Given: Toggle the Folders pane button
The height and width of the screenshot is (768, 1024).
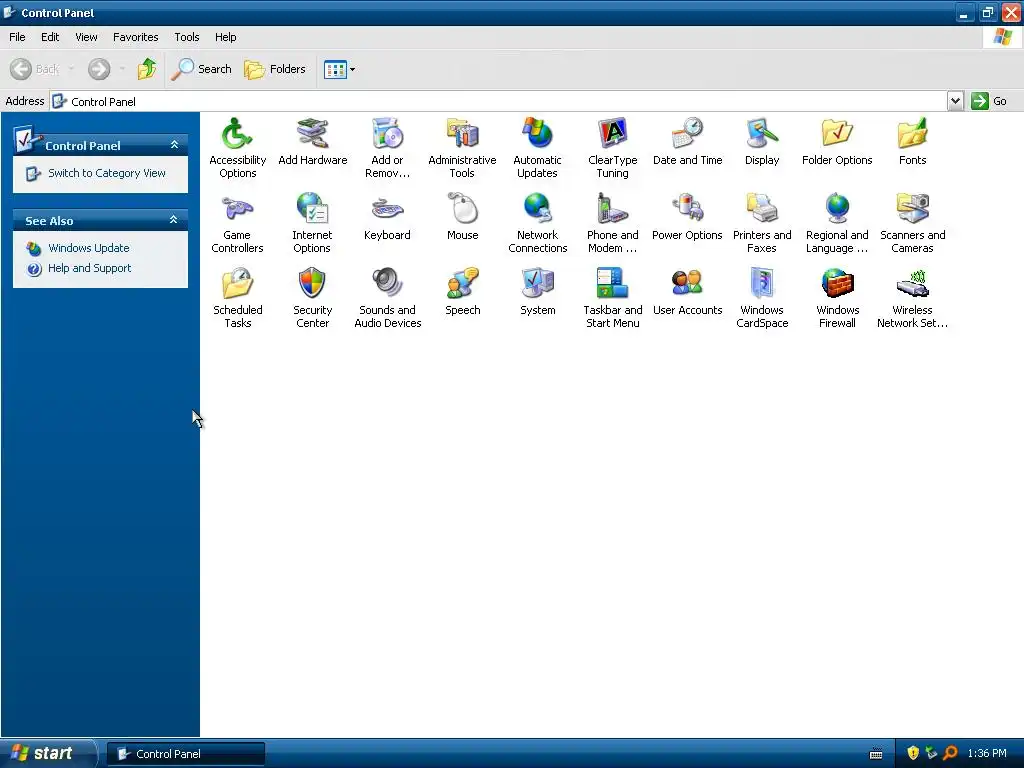Looking at the screenshot, I should 275,69.
